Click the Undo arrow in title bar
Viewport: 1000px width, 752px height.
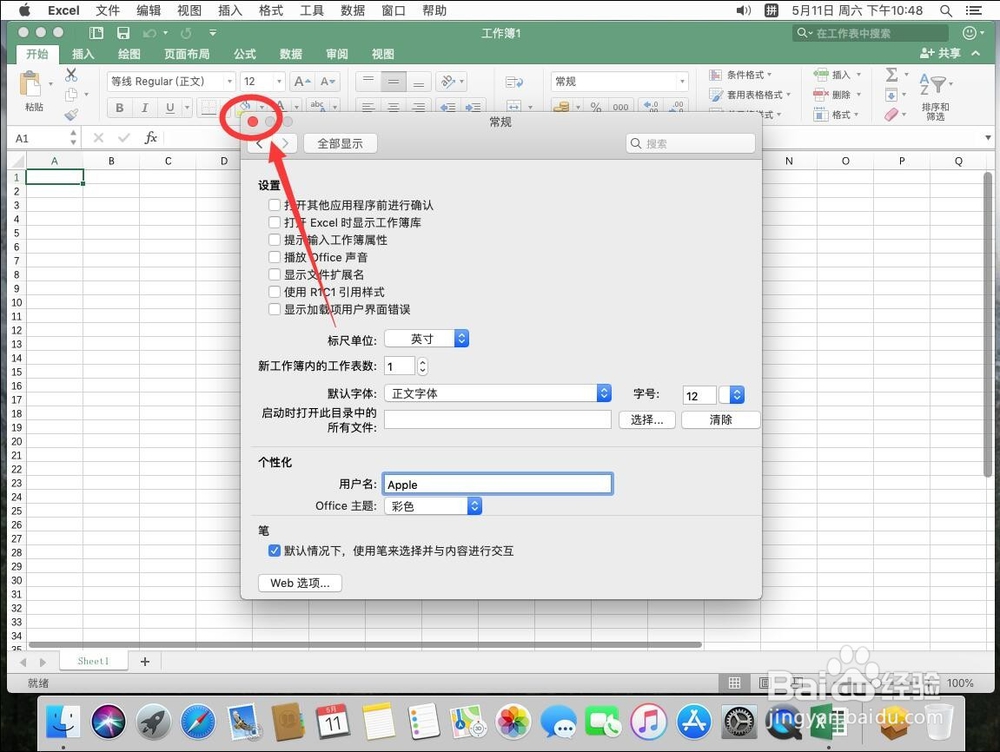click(x=149, y=33)
